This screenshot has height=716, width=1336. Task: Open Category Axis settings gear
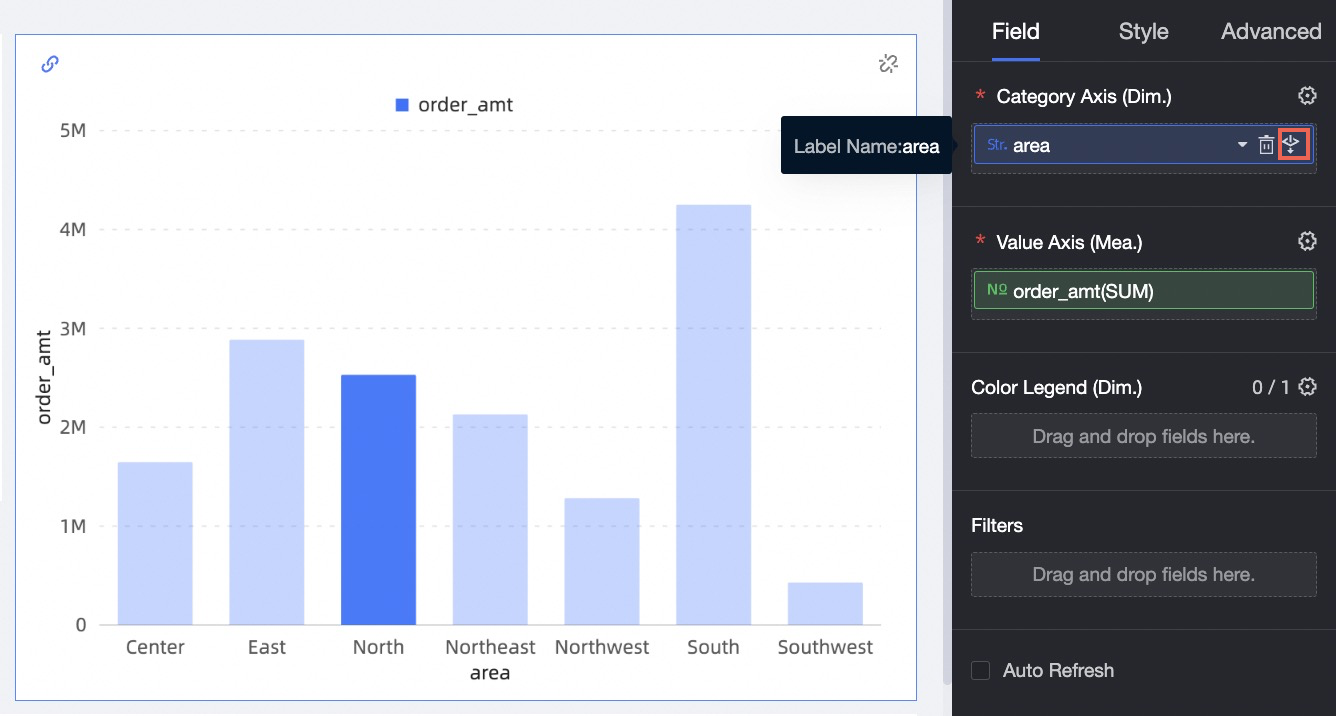coord(1306,96)
